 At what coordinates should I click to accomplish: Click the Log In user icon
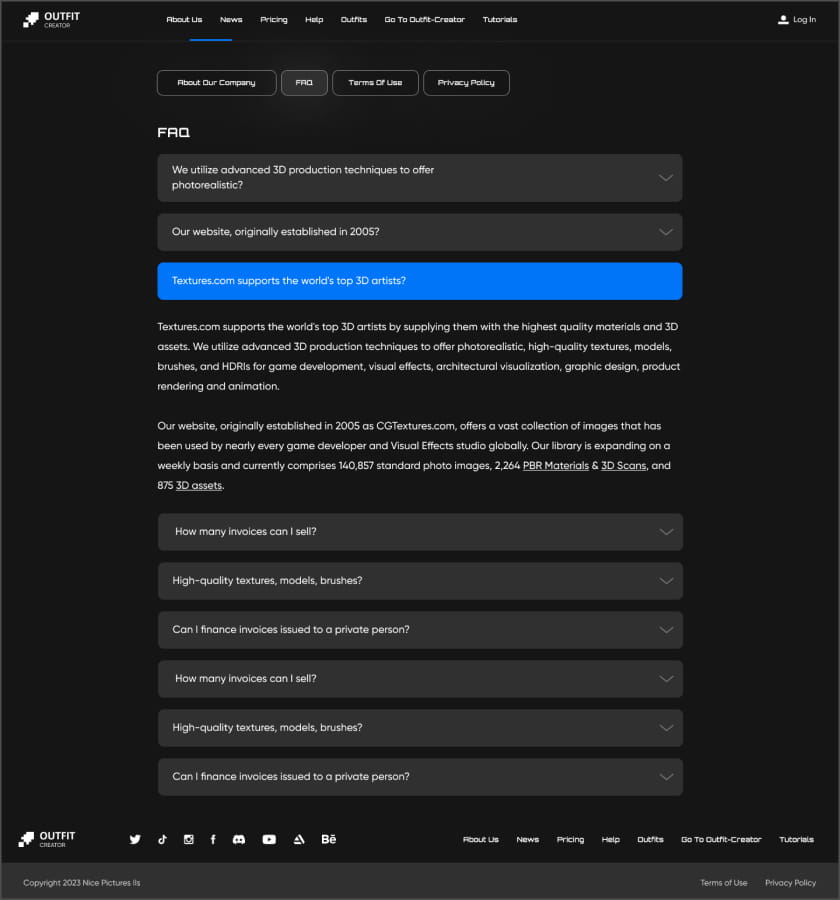(x=783, y=19)
